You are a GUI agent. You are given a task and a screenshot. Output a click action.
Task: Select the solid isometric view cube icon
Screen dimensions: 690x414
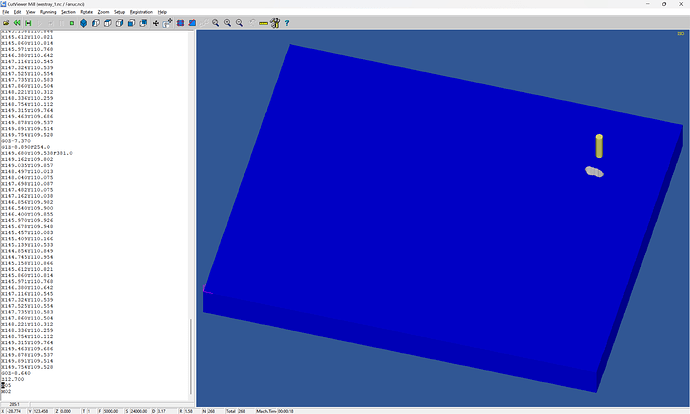tap(84, 23)
